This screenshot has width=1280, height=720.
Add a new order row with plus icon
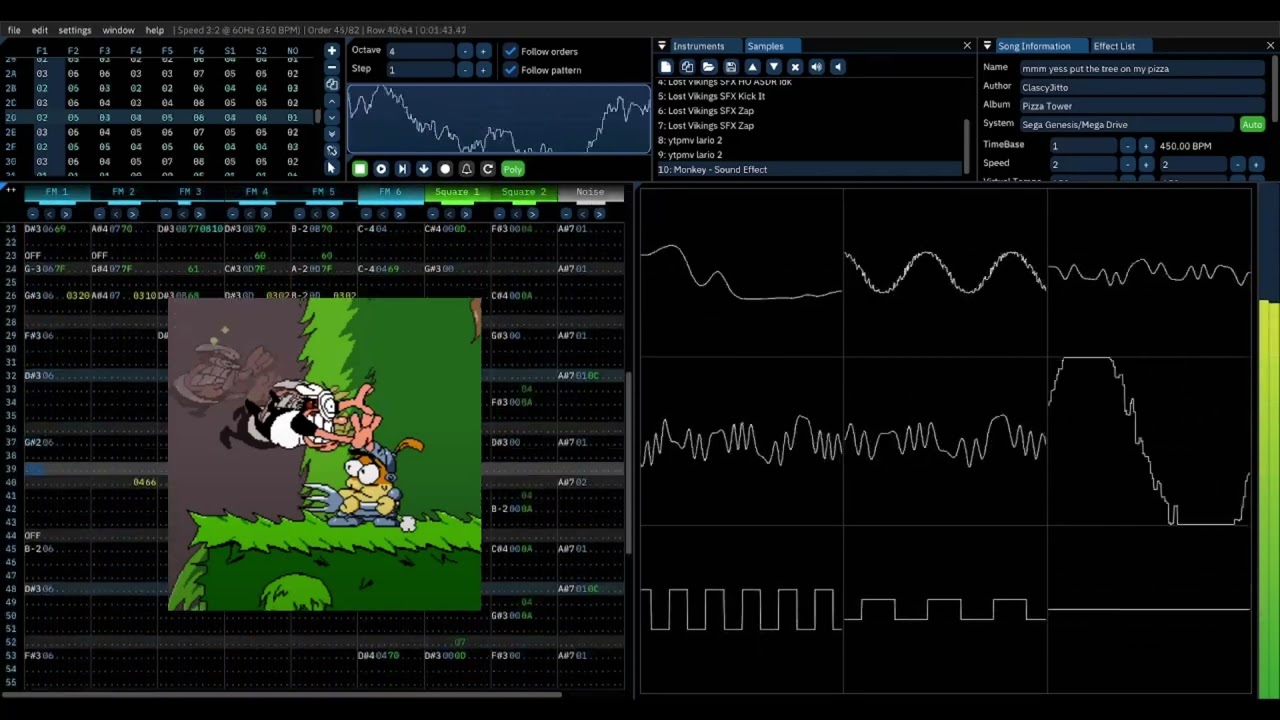332,50
